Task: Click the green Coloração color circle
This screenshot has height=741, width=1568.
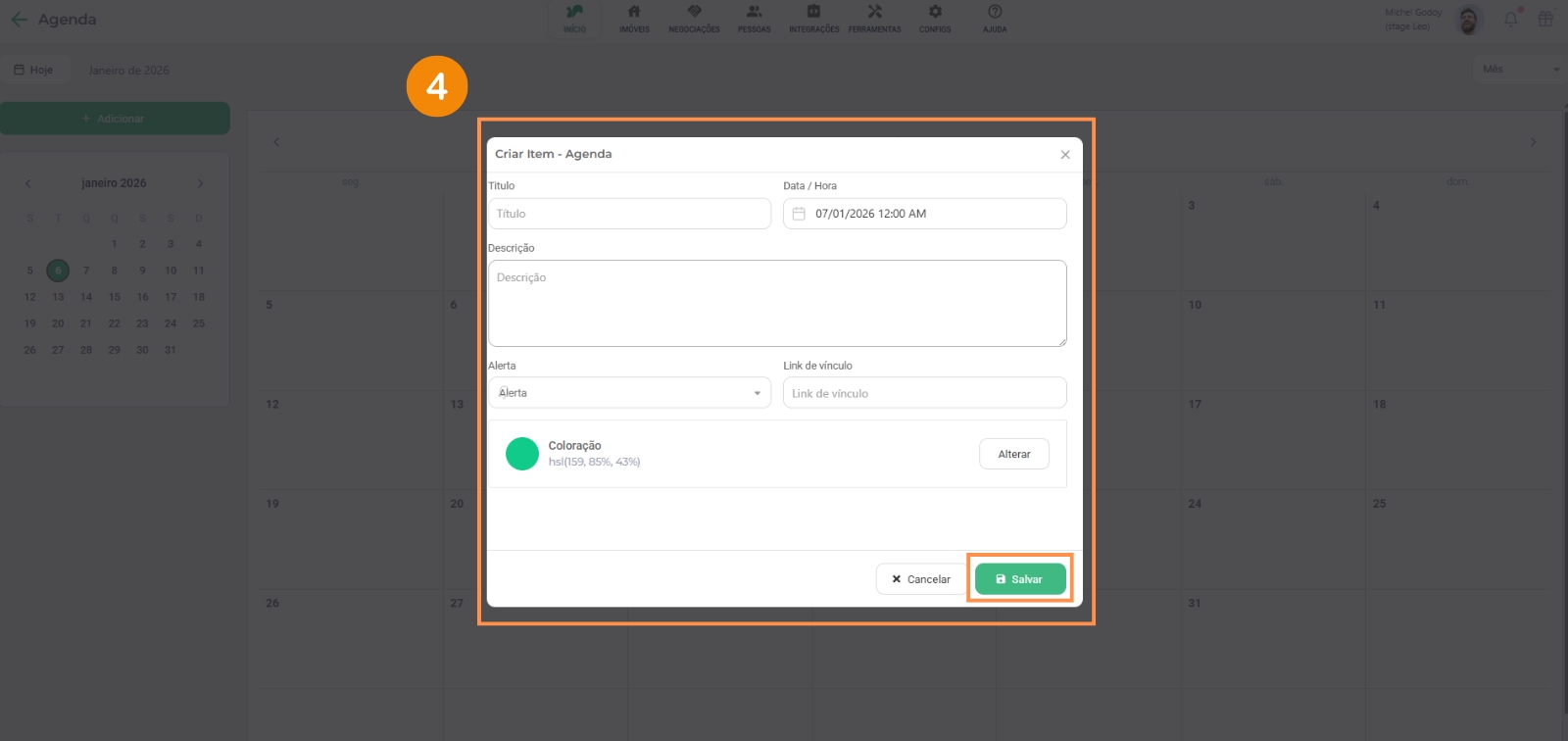Action: click(522, 454)
